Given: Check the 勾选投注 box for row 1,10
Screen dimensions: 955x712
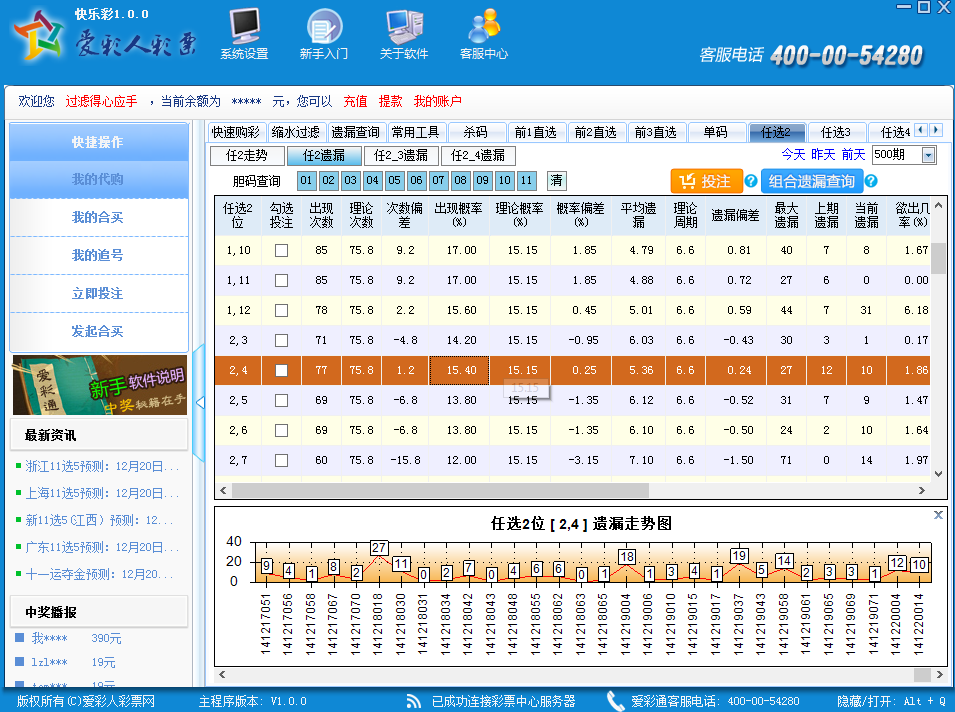Looking at the screenshot, I should [281, 251].
